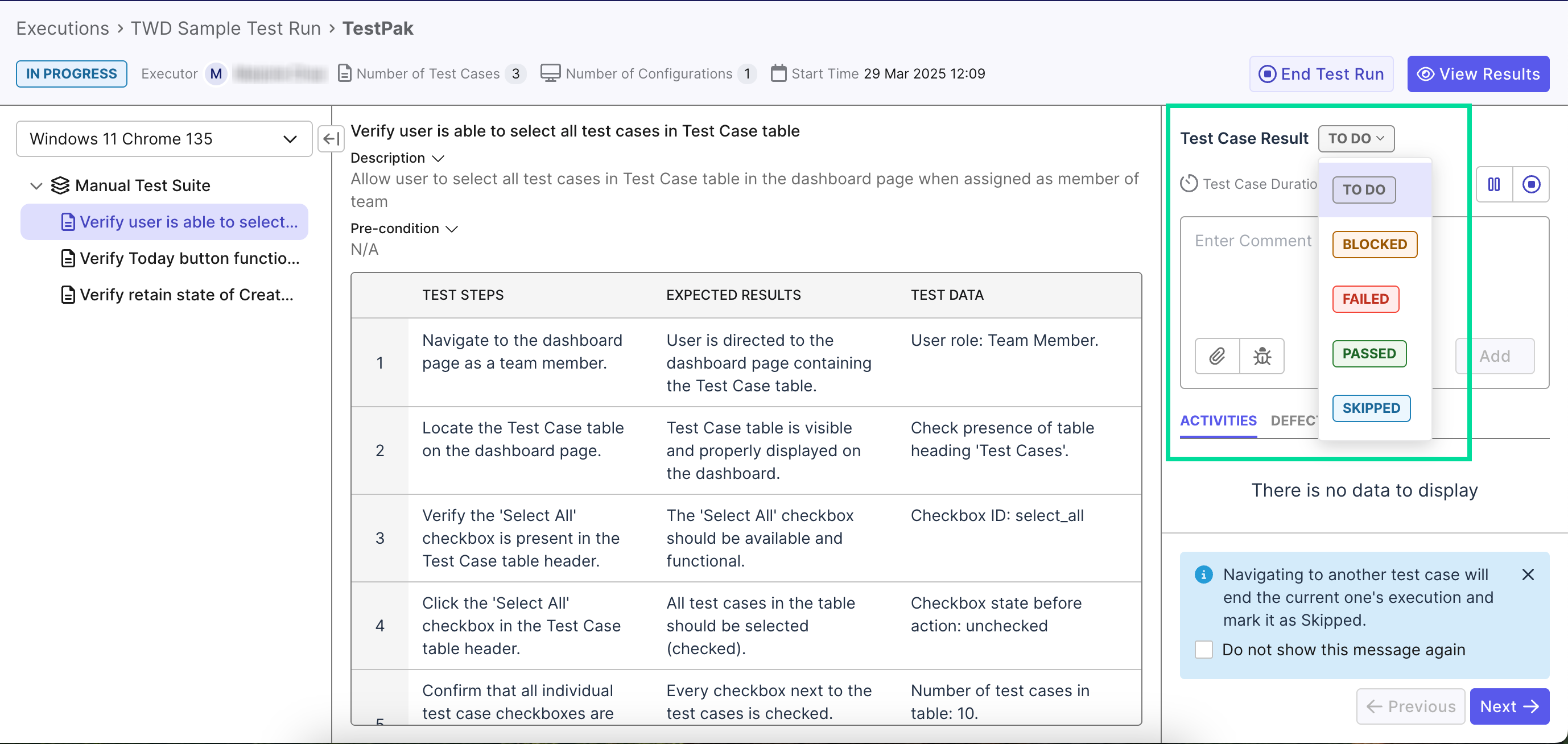Click the Manual Test Suite layers icon
1568x744 pixels.
[60, 185]
